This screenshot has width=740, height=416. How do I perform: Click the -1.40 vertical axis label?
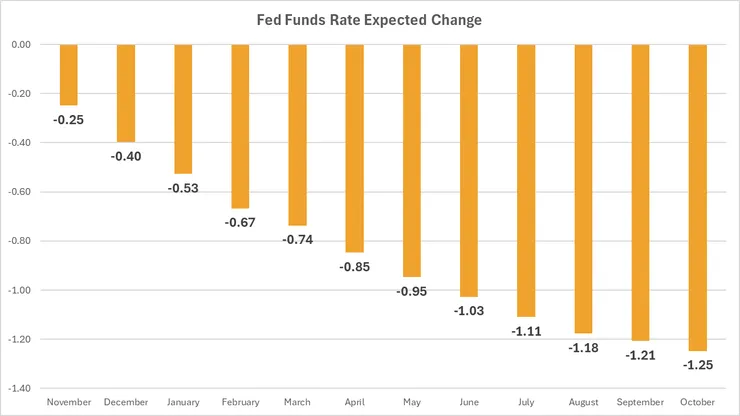(x=18, y=388)
